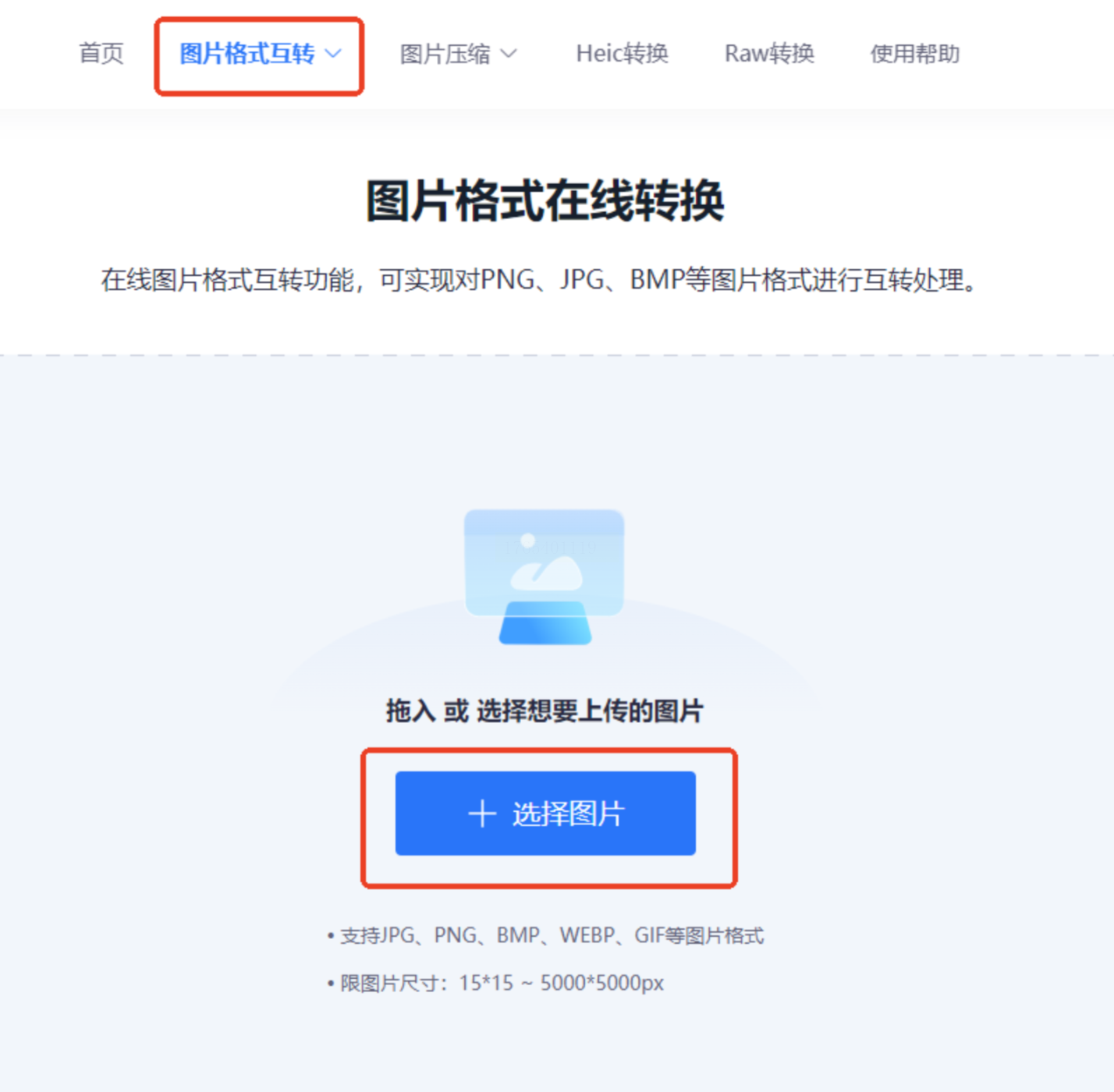Click the landscape picture glyph in the illustration
Image resolution: width=1114 pixels, height=1092 pixels.
click(545, 564)
